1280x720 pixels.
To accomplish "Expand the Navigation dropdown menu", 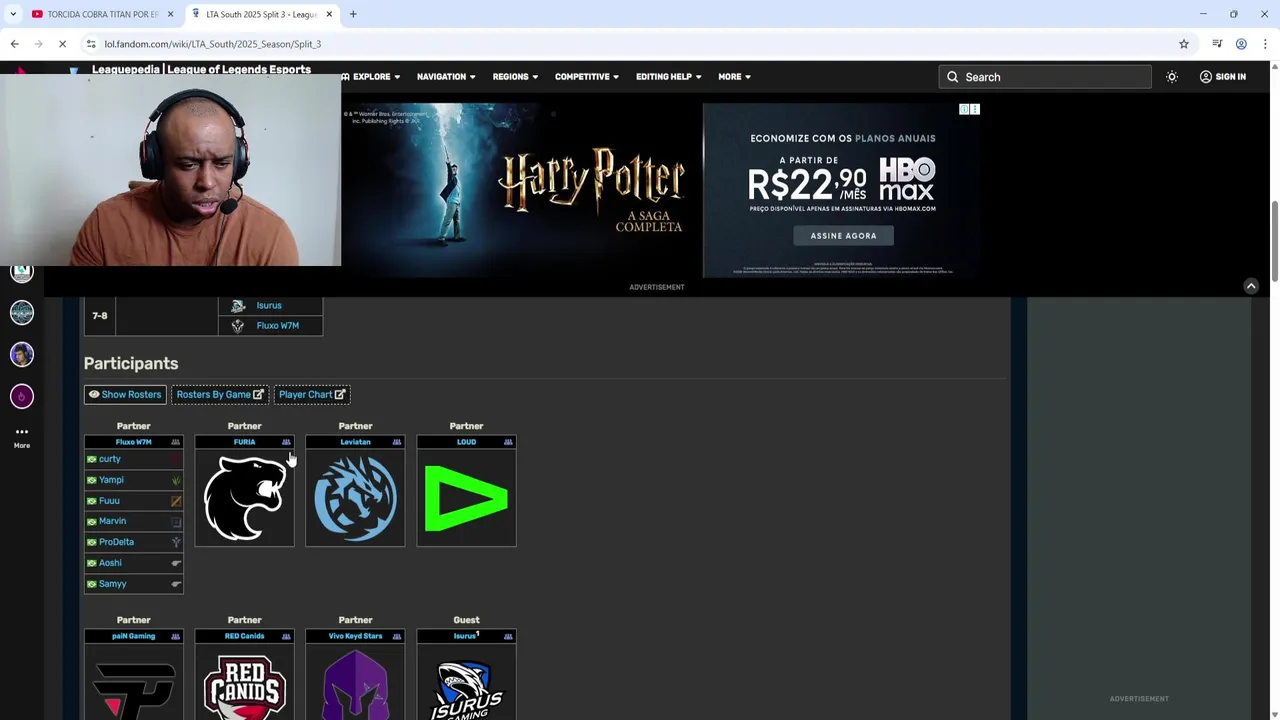I will [x=446, y=77].
